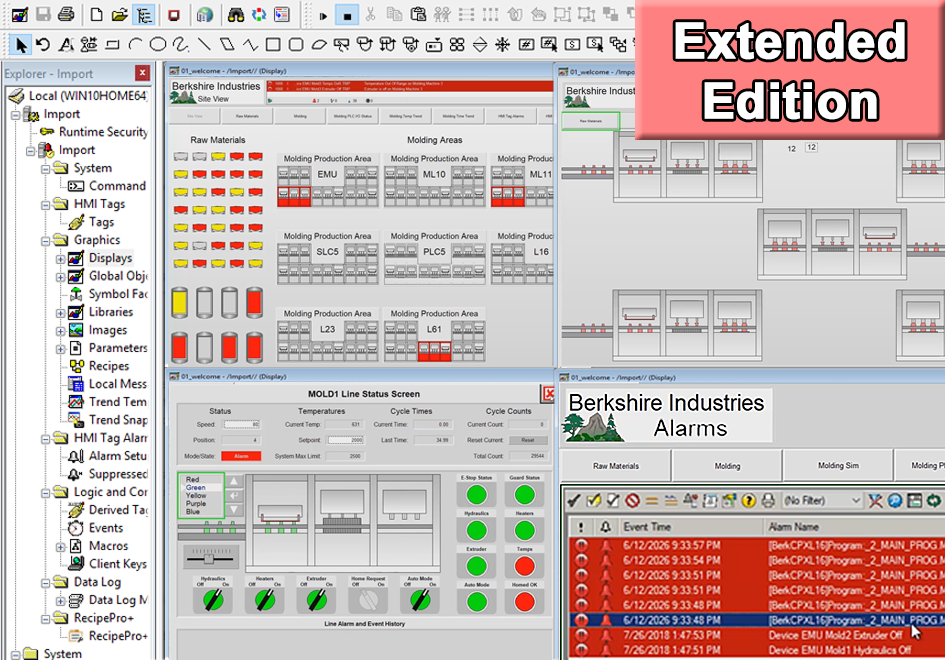Expand the Displays node in Explorer tree

coord(61,258)
